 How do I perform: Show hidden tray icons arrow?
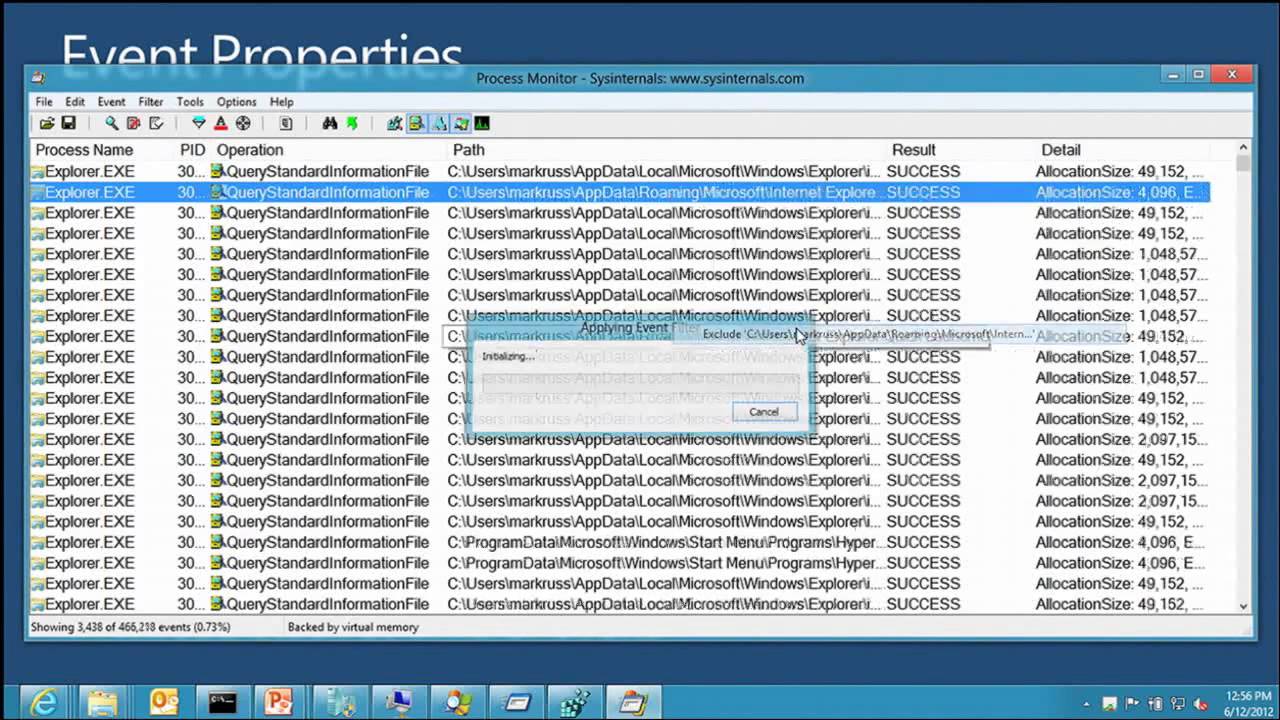[x=1087, y=704]
